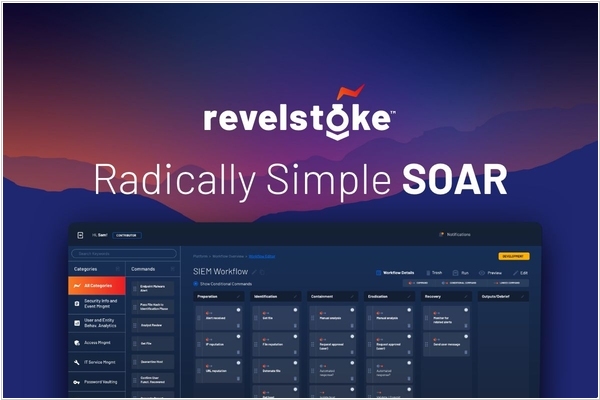Select 'All Categories' in the sidebar
The width and height of the screenshot is (600, 400).
point(97,286)
